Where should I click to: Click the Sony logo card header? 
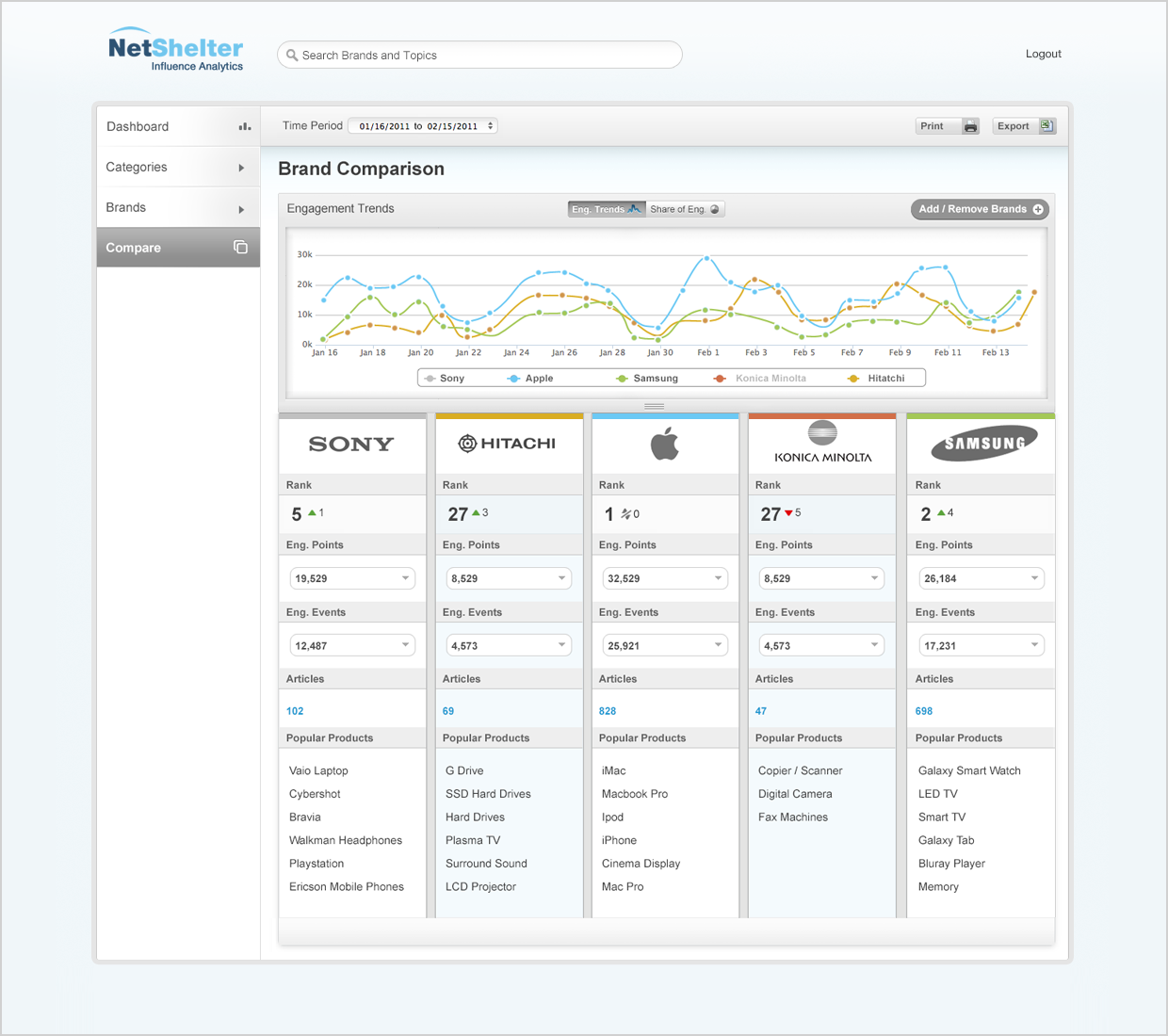point(351,444)
